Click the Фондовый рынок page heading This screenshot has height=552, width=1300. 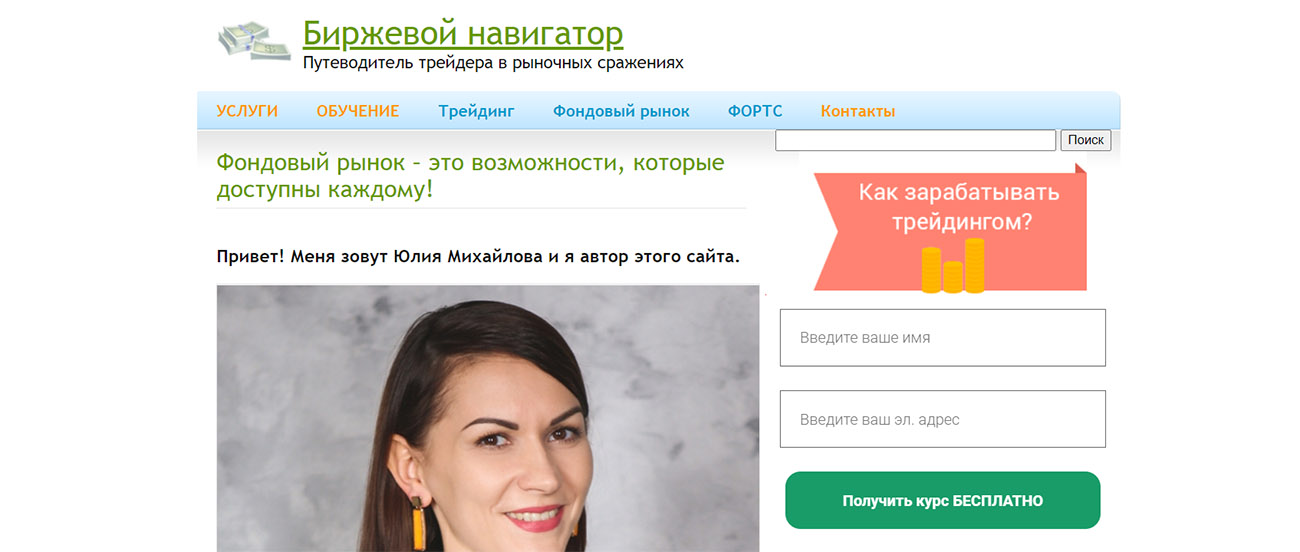point(470,175)
